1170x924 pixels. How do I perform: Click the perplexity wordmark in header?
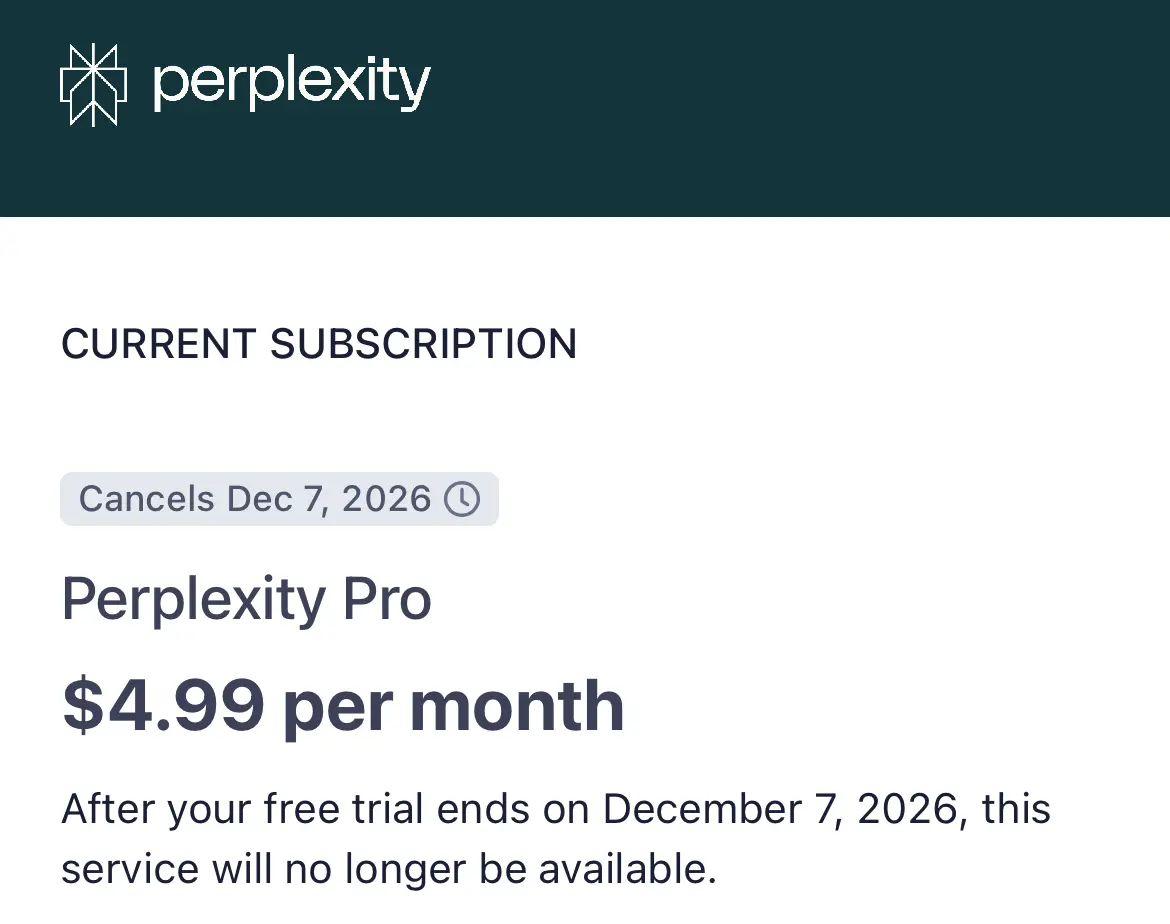click(x=292, y=84)
